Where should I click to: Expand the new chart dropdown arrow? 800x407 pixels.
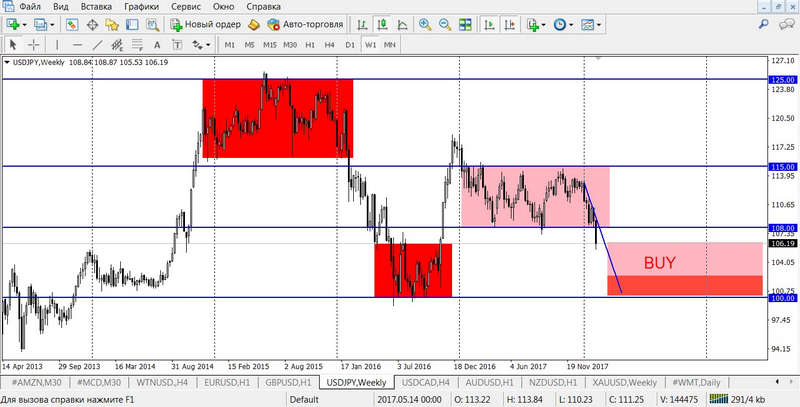pos(25,24)
